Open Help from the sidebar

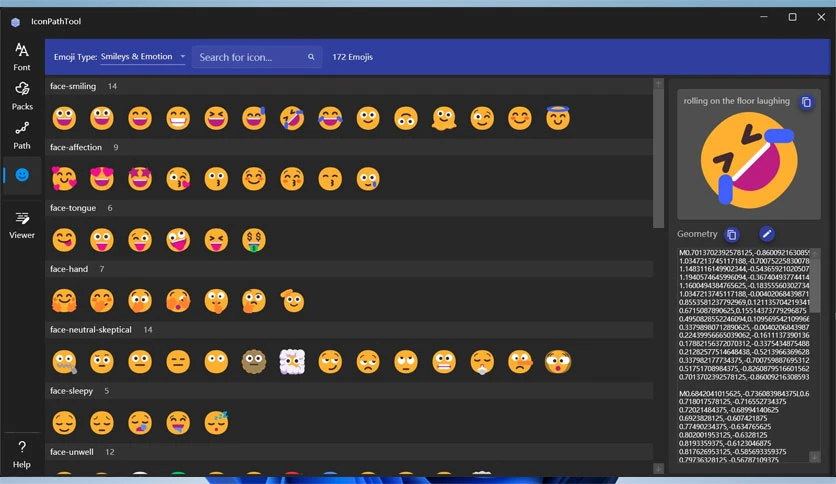[x=22, y=454]
